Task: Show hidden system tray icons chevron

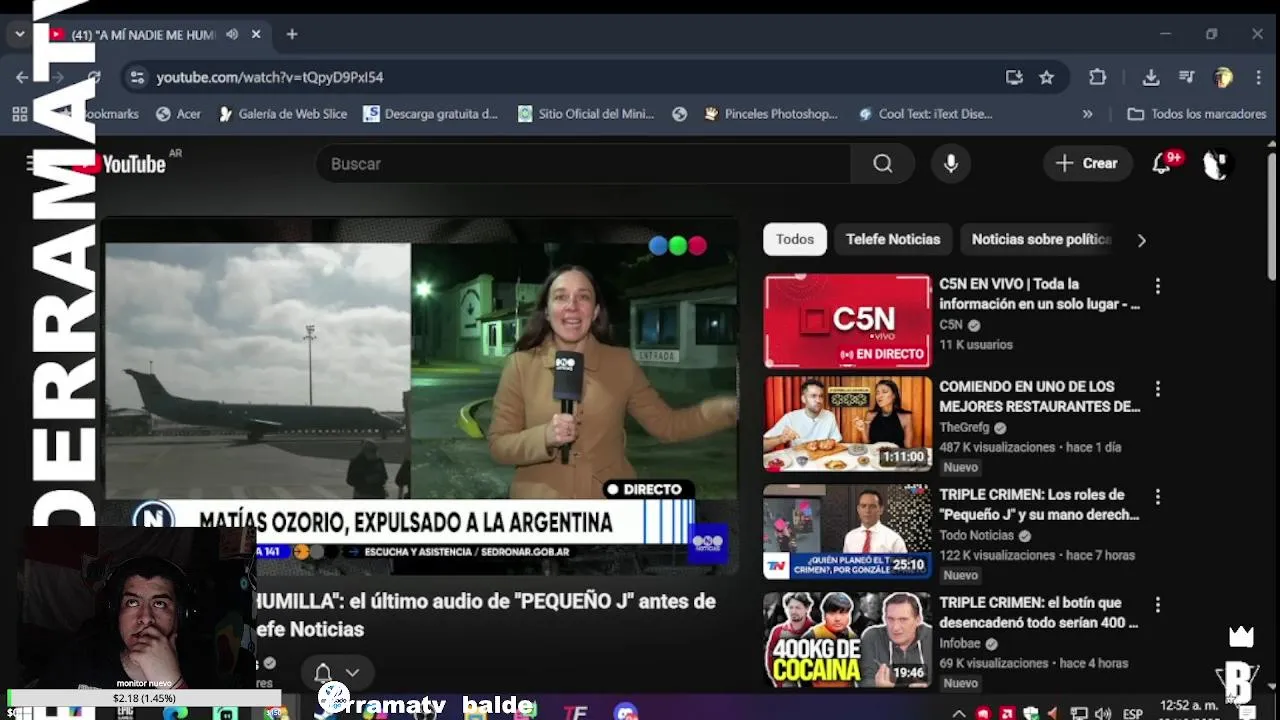Action: click(958, 713)
